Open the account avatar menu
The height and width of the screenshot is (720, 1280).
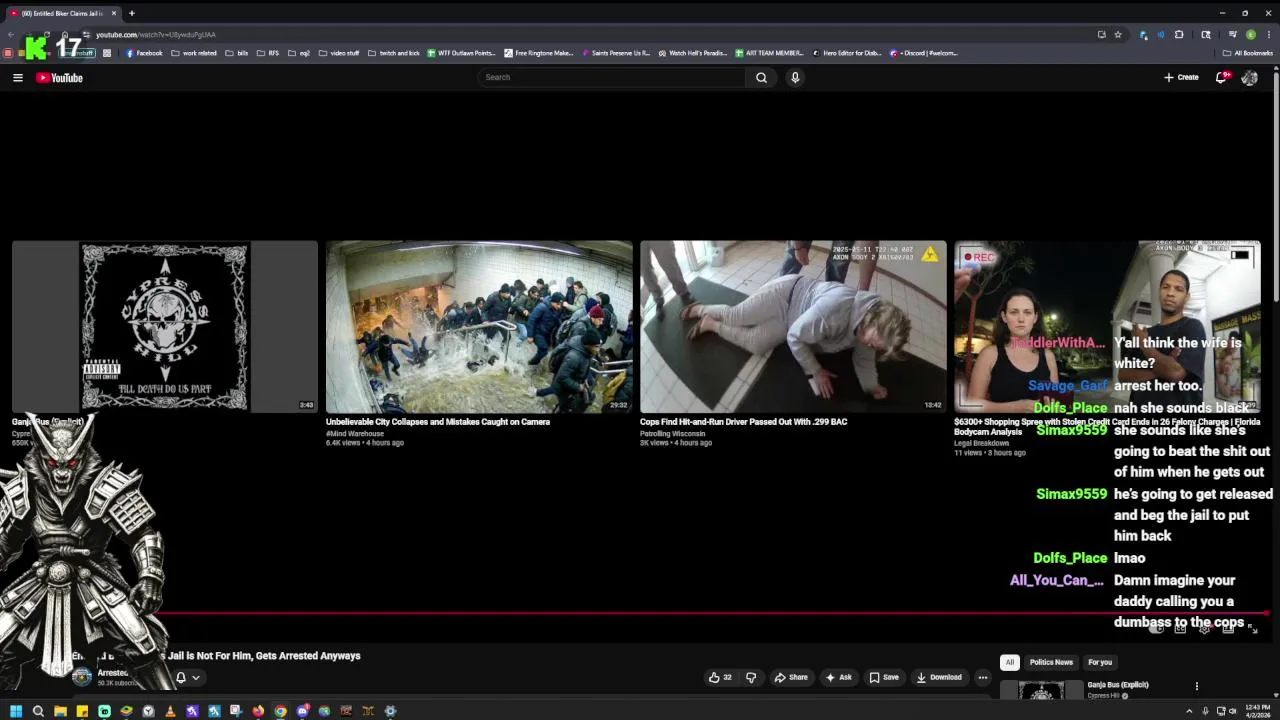pyautogui.click(x=1249, y=77)
